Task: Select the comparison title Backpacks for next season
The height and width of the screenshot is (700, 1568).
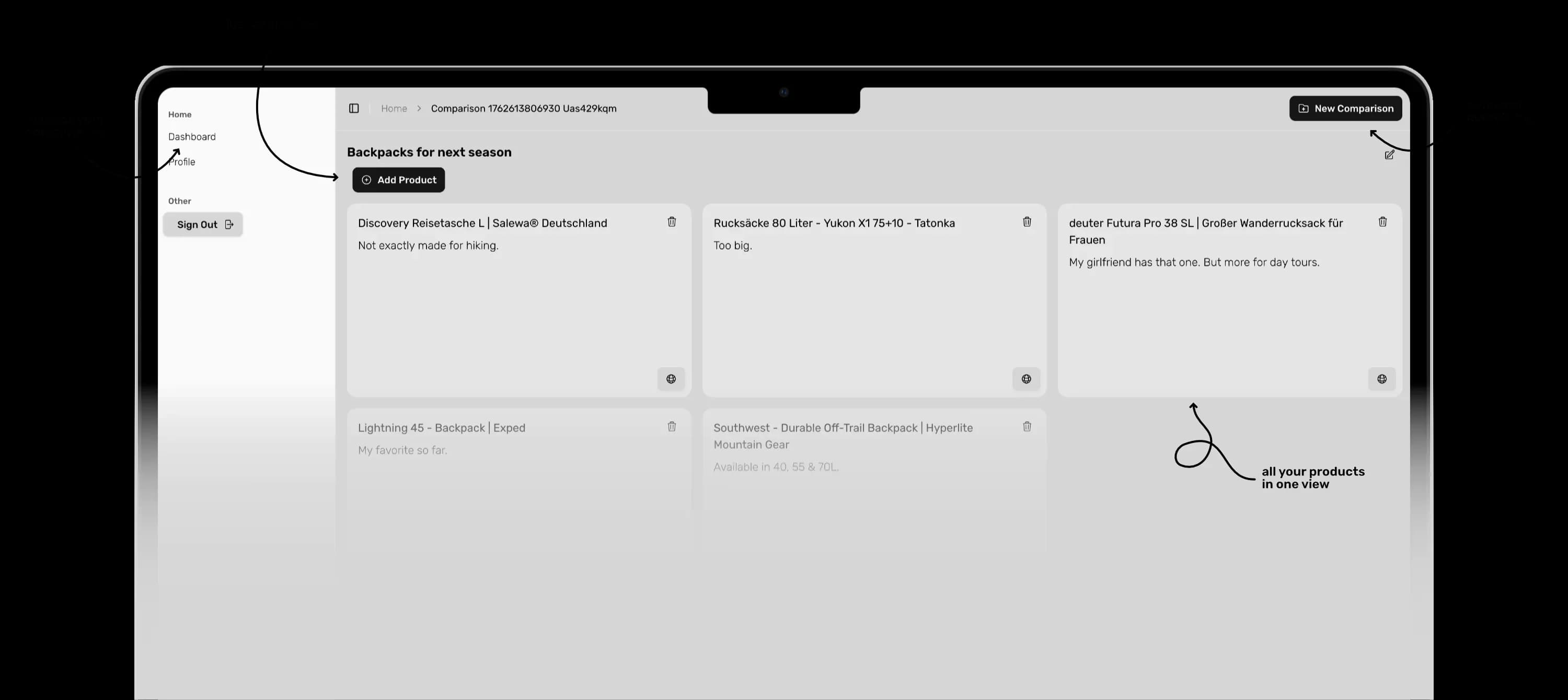Action: (429, 152)
